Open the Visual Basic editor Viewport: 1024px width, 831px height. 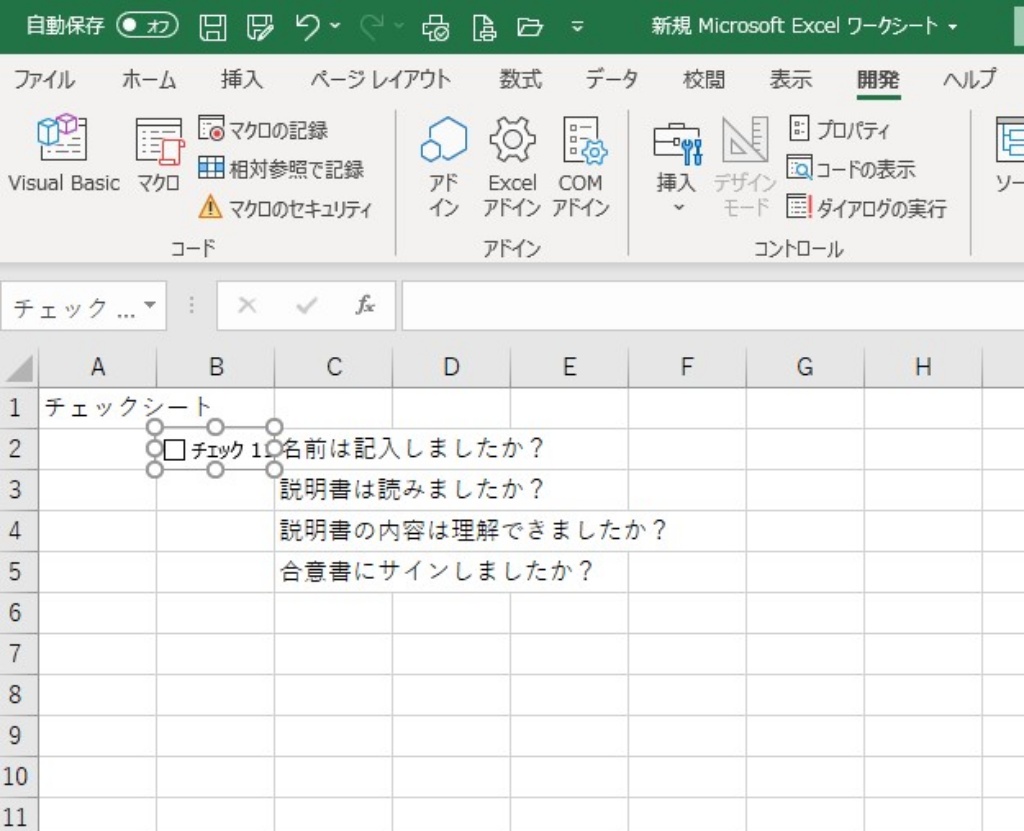63,154
